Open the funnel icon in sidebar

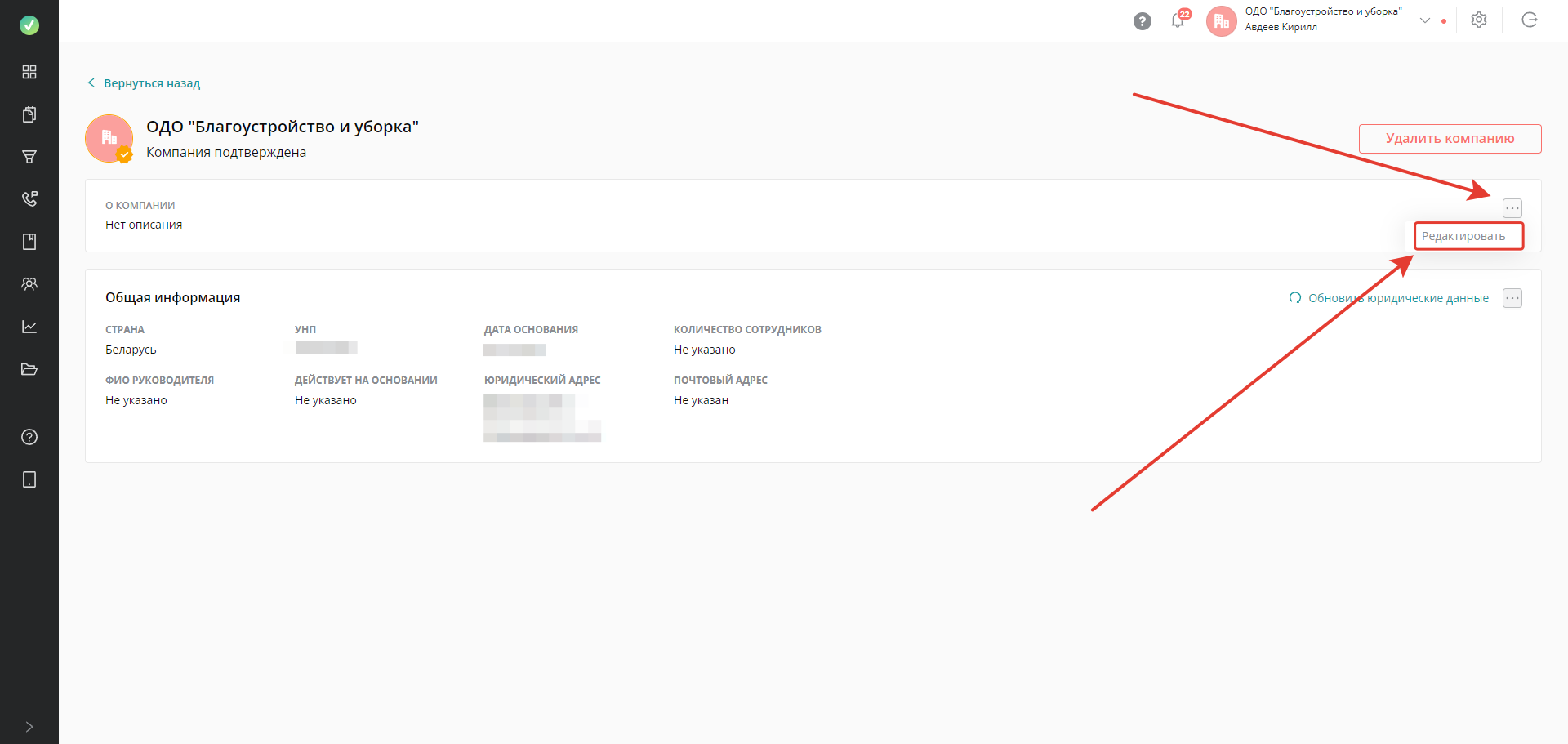point(29,157)
